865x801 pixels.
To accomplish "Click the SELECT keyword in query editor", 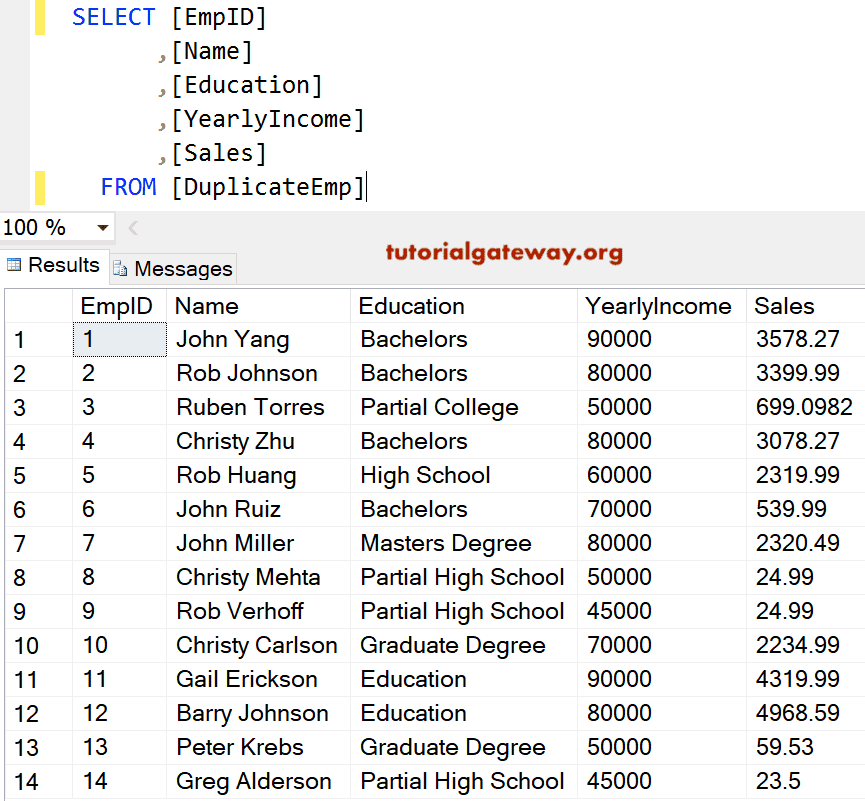I will coord(113,17).
